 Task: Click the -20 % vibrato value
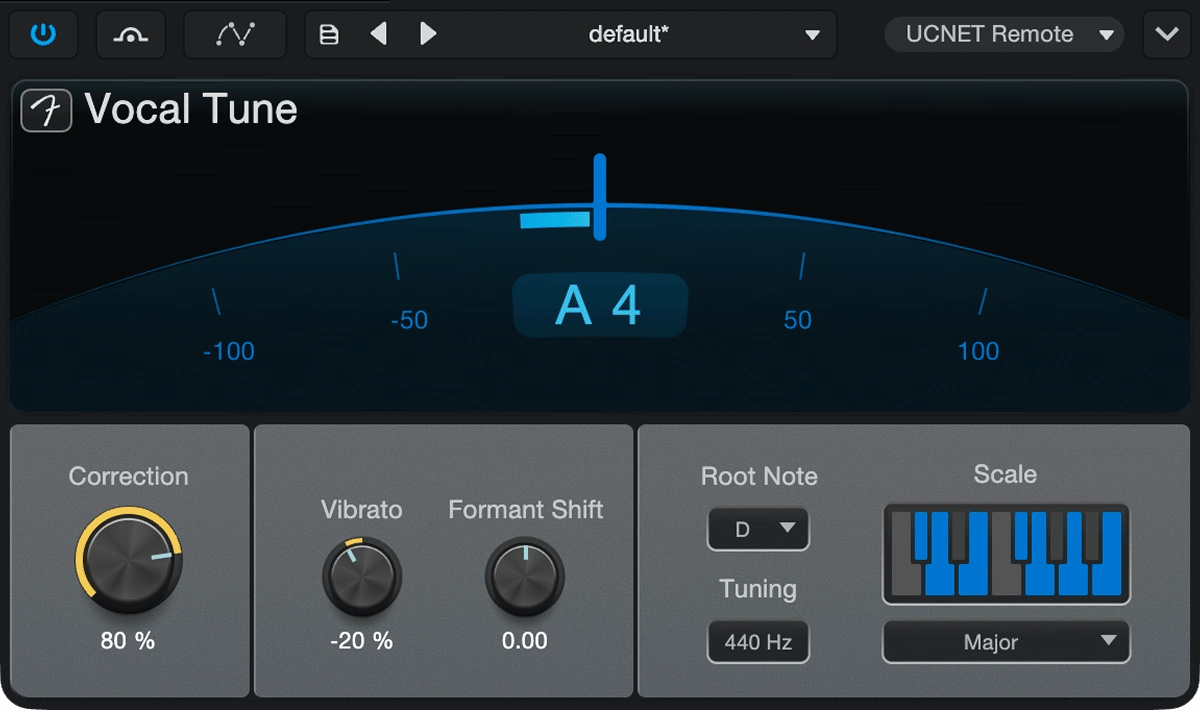pyautogui.click(x=361, y=641)
